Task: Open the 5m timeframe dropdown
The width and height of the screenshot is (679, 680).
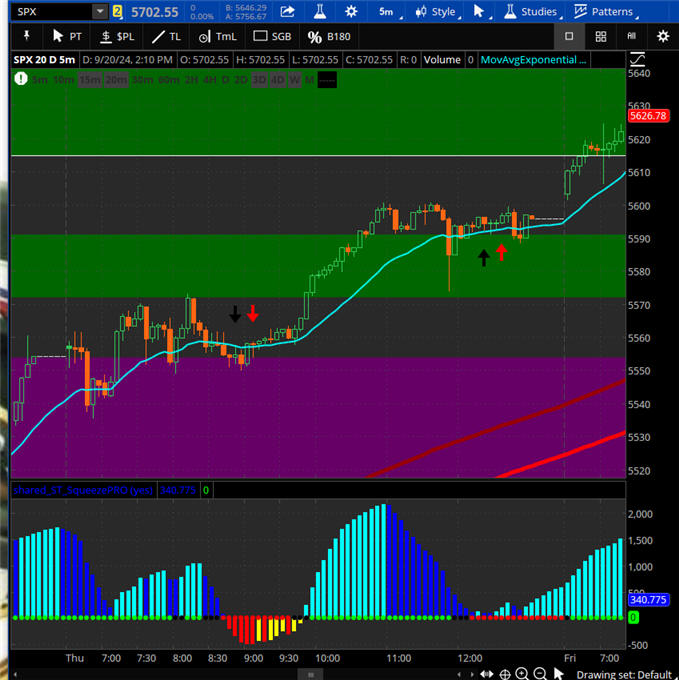Action: tap(392, 12)
